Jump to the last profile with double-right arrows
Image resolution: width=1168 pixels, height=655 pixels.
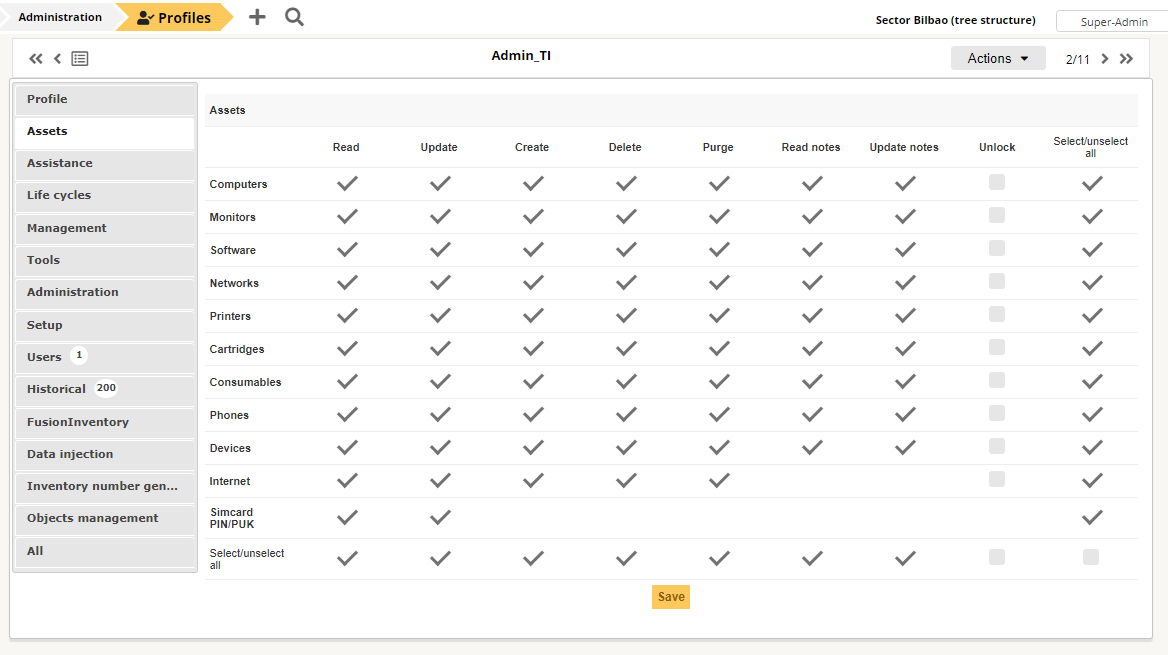pyautogui.click(x=1126, y=58)
